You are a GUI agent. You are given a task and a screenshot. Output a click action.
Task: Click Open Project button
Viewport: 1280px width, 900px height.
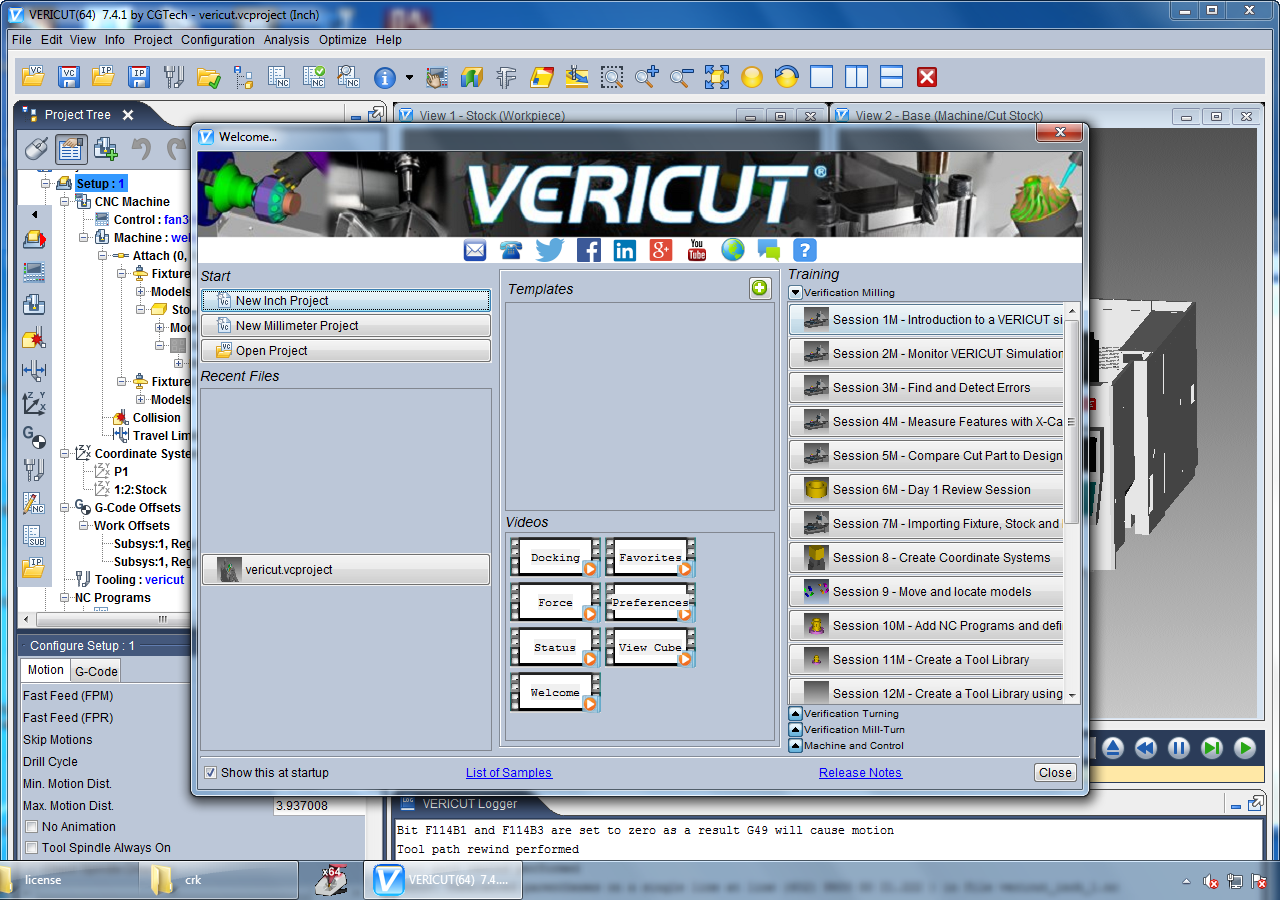click(x=346, y=350)
